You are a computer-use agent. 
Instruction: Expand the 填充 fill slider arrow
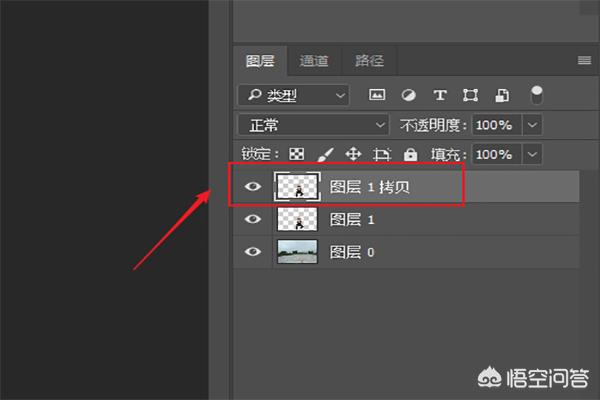coord(532,154)
